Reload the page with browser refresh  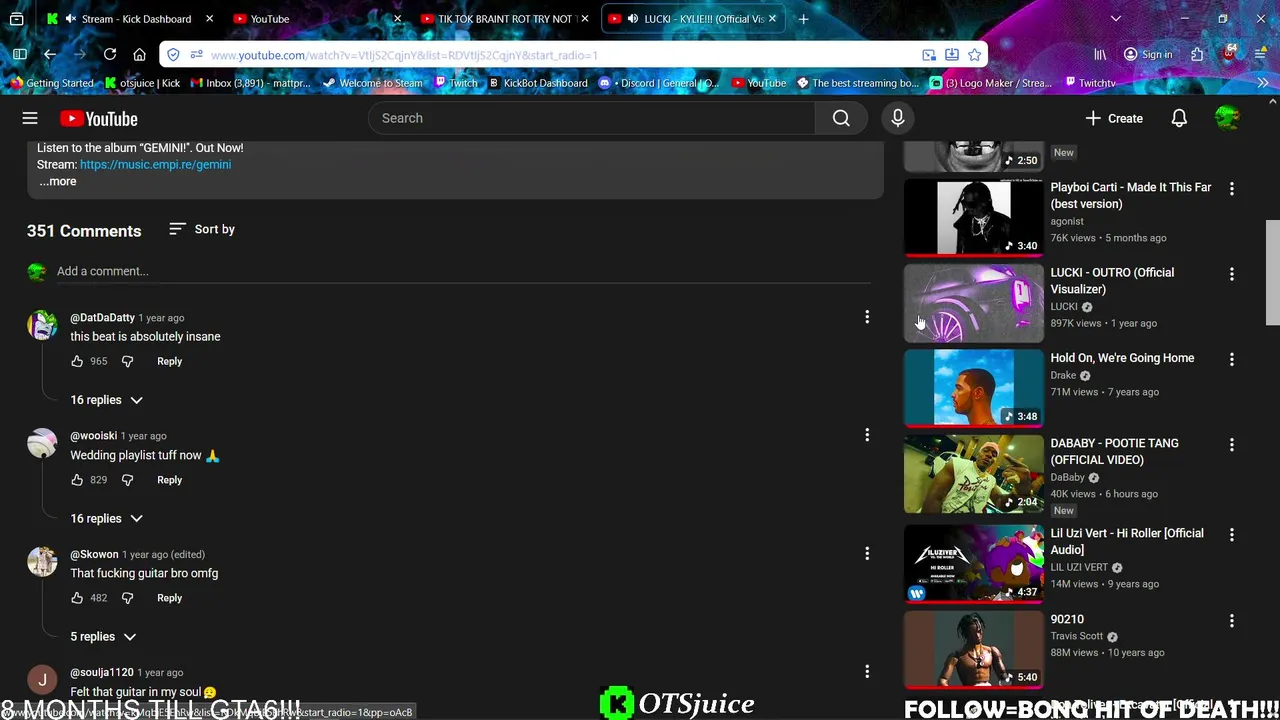pos(110,55)
